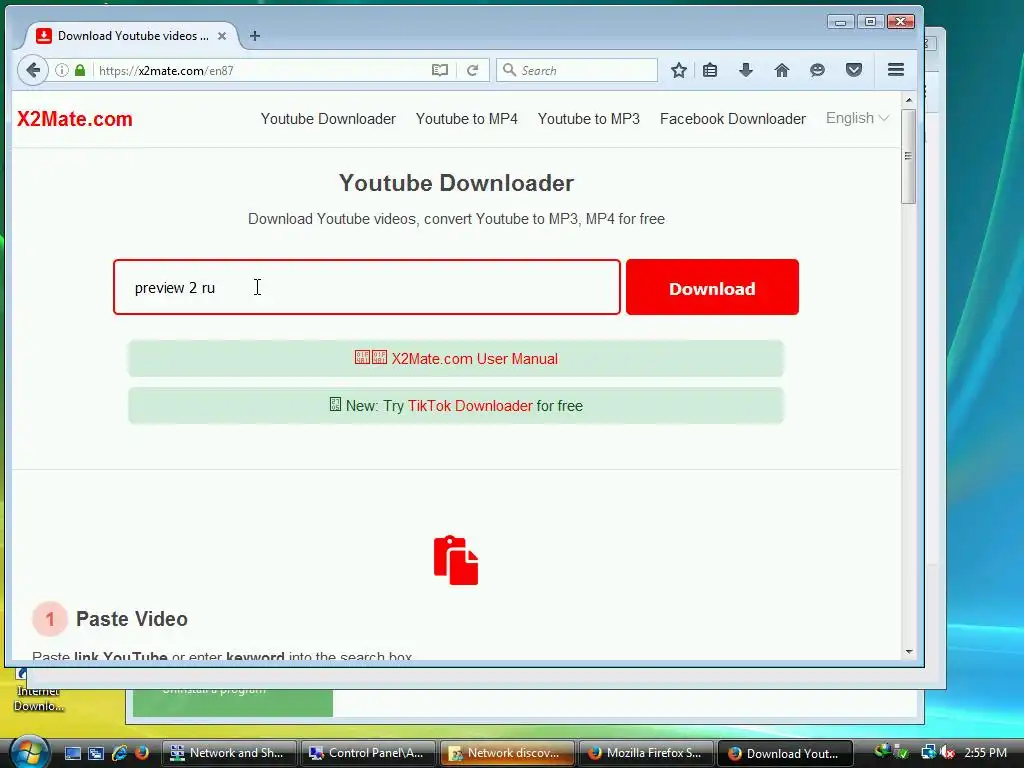This screenshot has width=1024, height=768.
Task: Go to the Firefox home page icon
Action: coord(782,70)
